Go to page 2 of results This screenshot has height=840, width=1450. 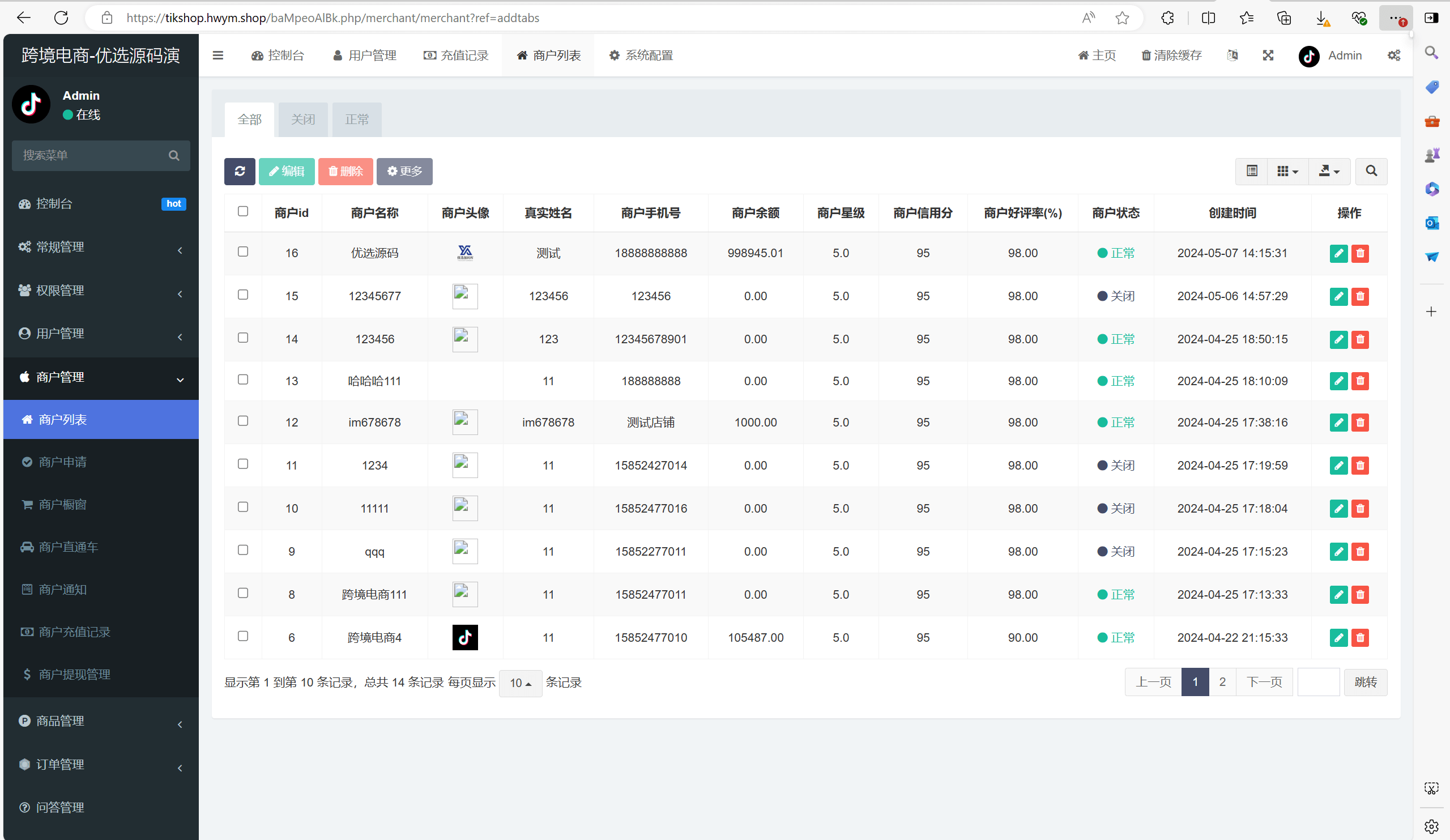1222,682
